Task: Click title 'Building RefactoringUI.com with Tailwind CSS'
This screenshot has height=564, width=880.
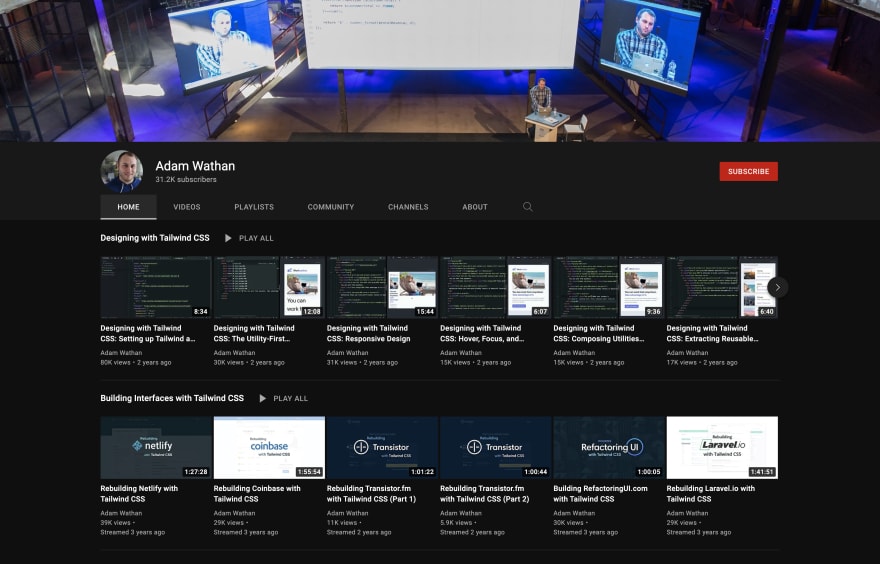Action: (601, 494)
